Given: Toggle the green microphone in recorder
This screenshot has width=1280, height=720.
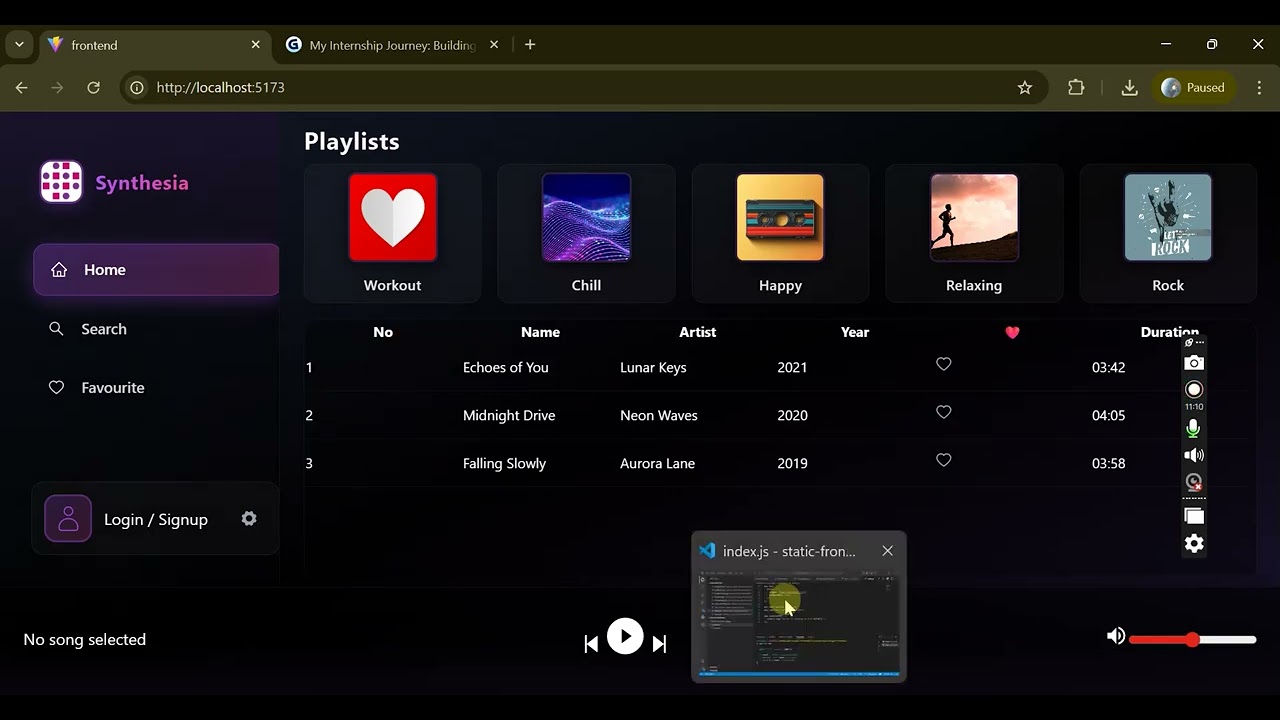Looking at the screenshot, I should point(1193,428).
